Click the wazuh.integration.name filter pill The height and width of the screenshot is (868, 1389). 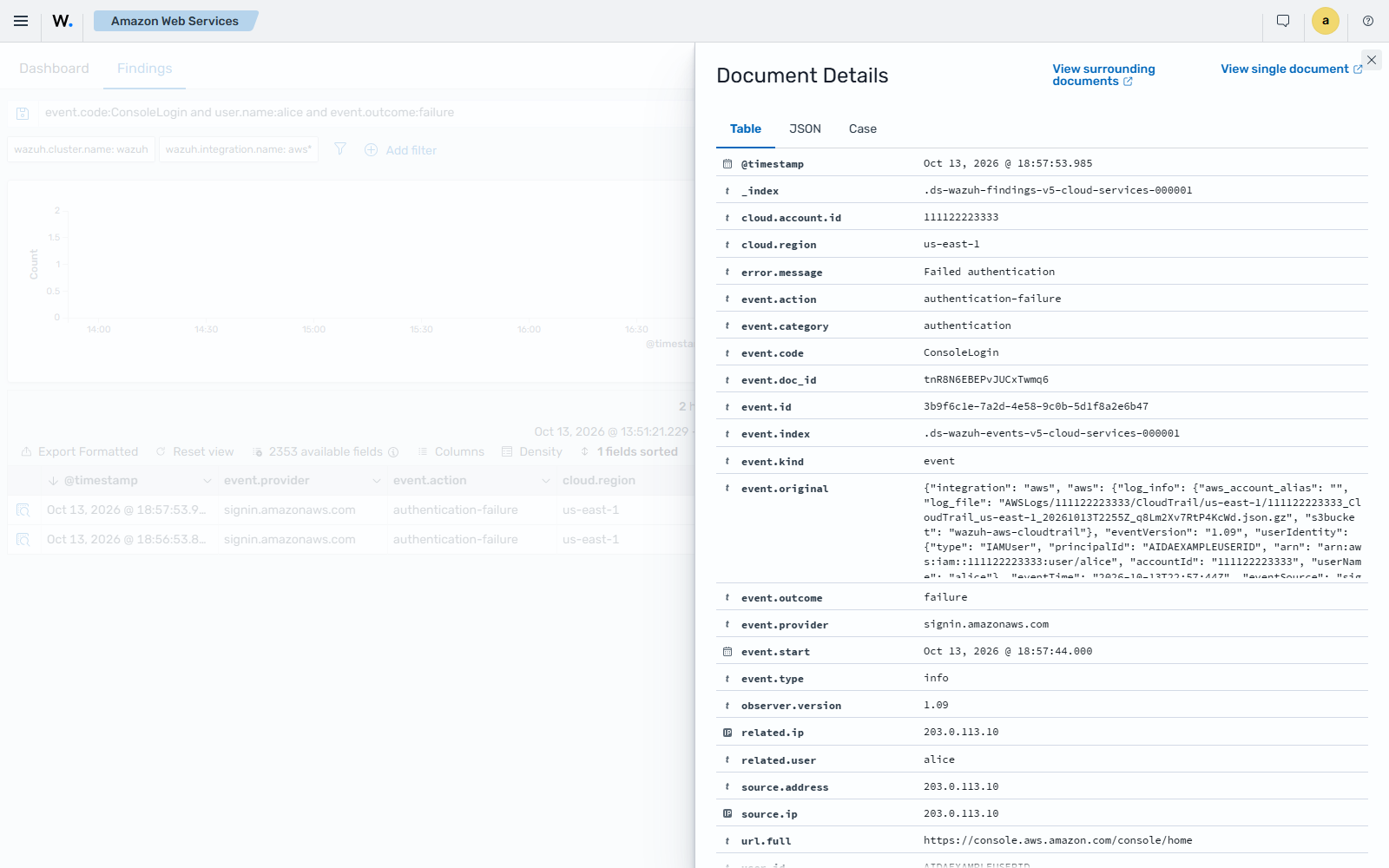tap(239, 149)
